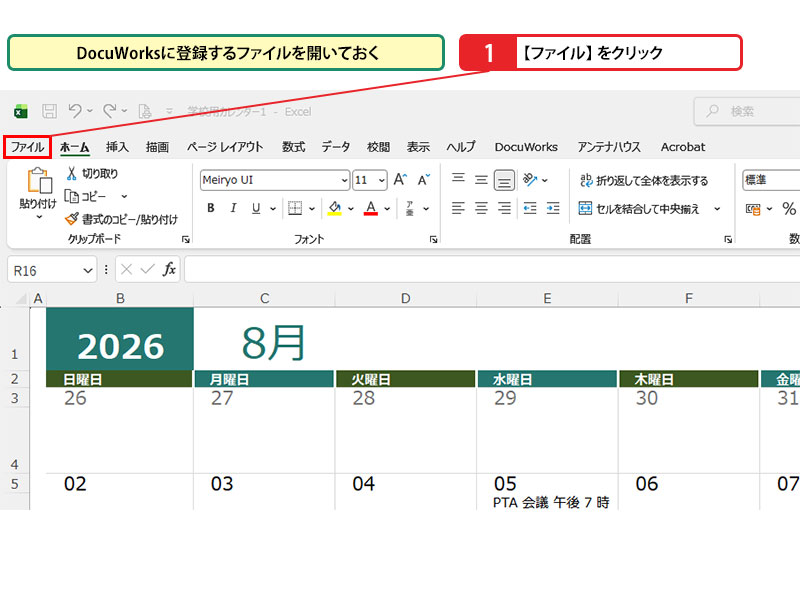Align text to middle
Screen dimensions: 800x600
(x=481, y=180)
